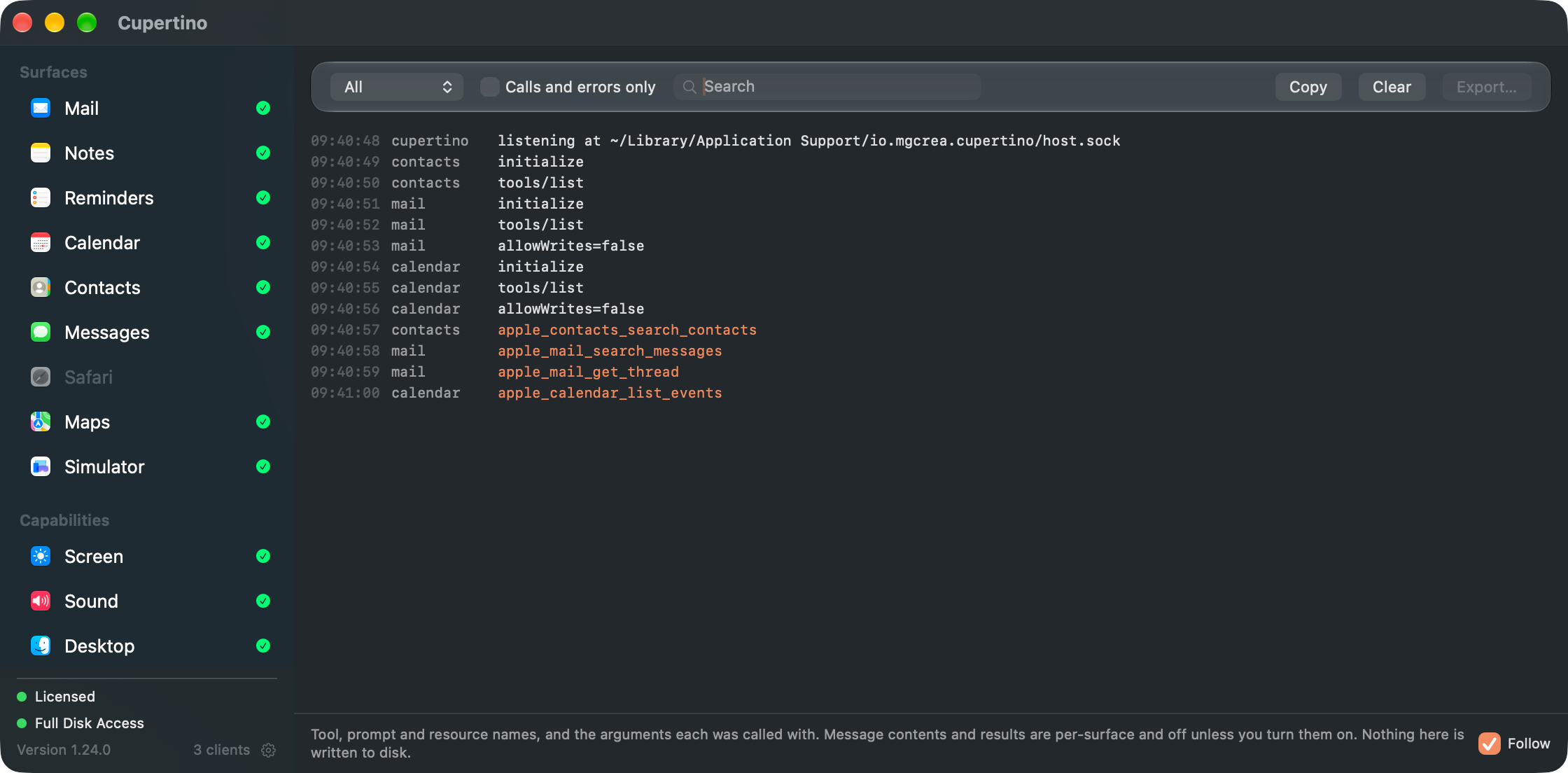Click the magnifier icon in Search field
The height and width of the screenshot is (773, 1568).
pyautogui.click(x=689, y=87)
